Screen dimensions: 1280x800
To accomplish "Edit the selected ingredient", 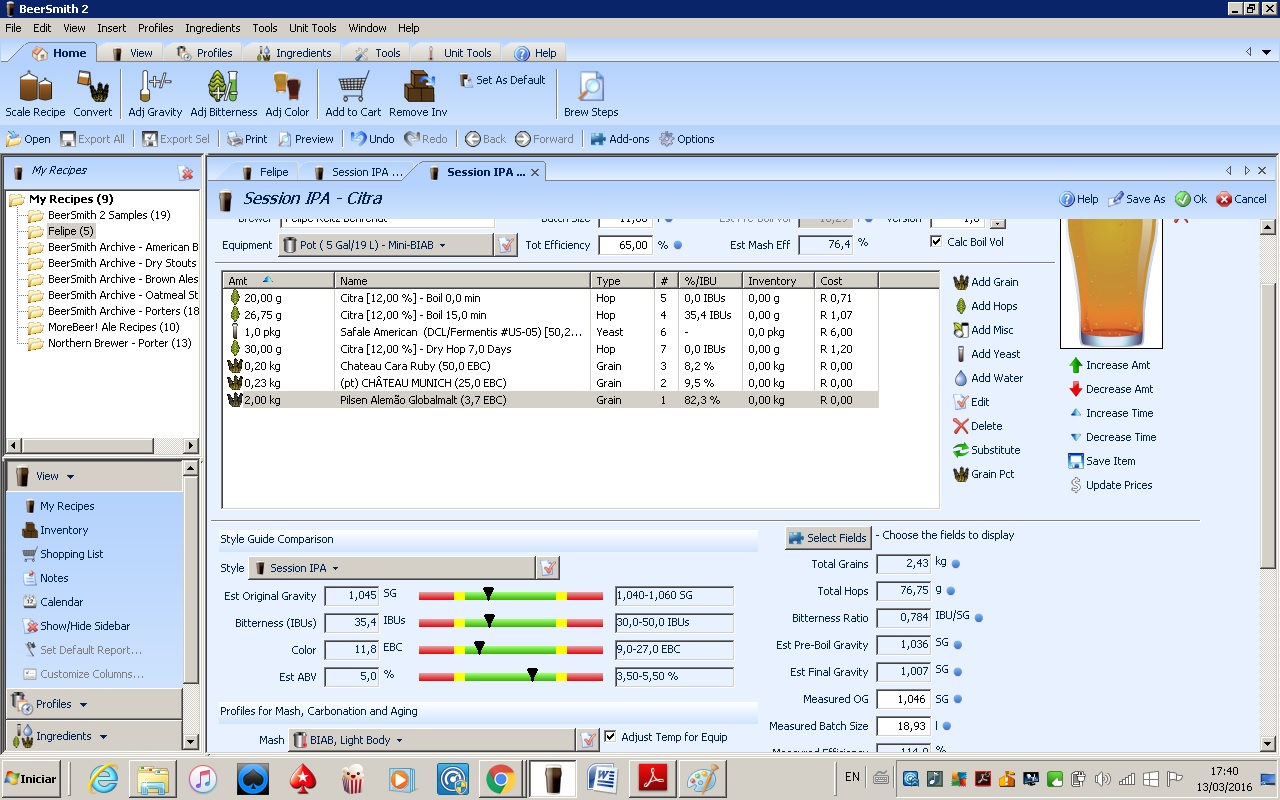I will pos(971,402).
